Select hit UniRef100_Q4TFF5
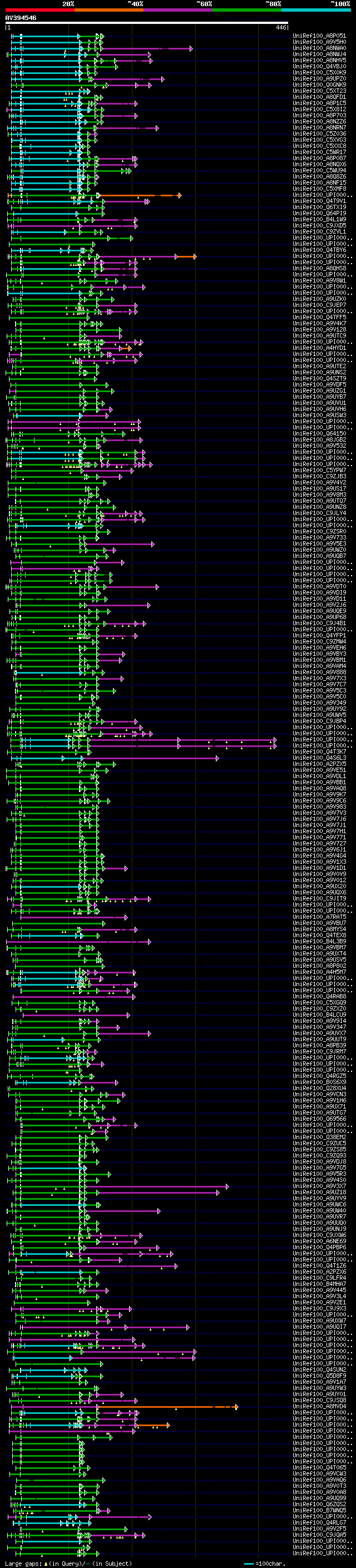The width and height of the screenshot is (356, 1568). (319, 317)
